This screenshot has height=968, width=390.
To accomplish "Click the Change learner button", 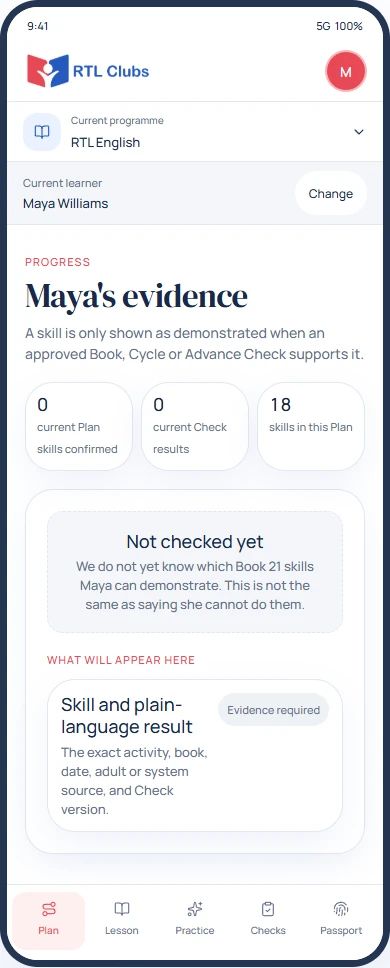I will point(330,194).
